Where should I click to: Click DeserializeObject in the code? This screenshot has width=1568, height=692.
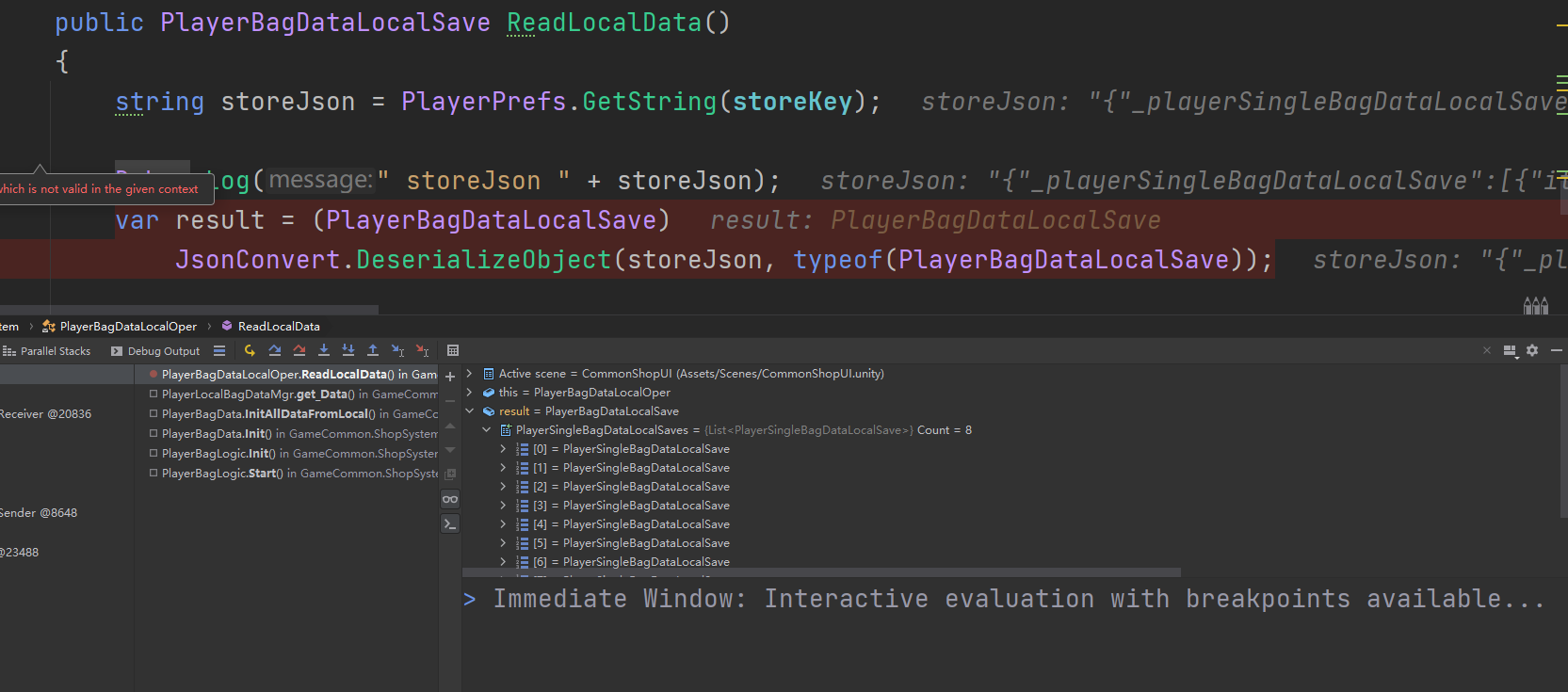tap(484, 260)
